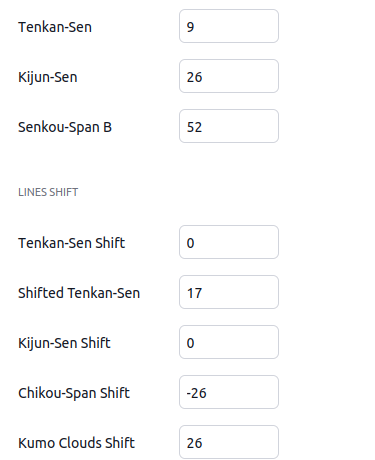The image size is (375, 460).
Task: Select the Senkou-Span B label
Action: pyautogui.click(x=65, y=127)
